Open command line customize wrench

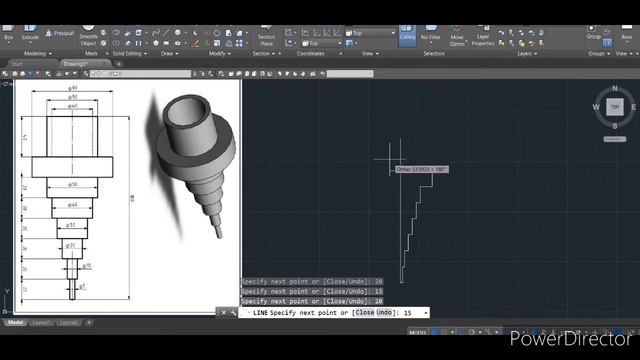point(233,313)
